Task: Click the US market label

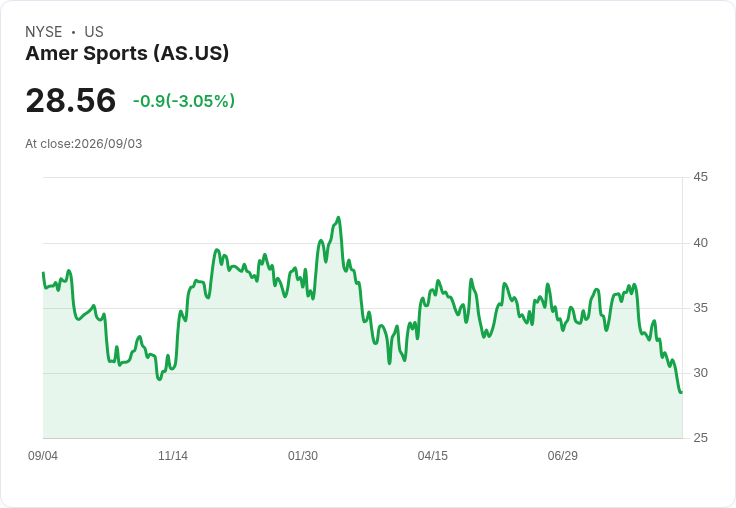Action: tap(94, 32)
